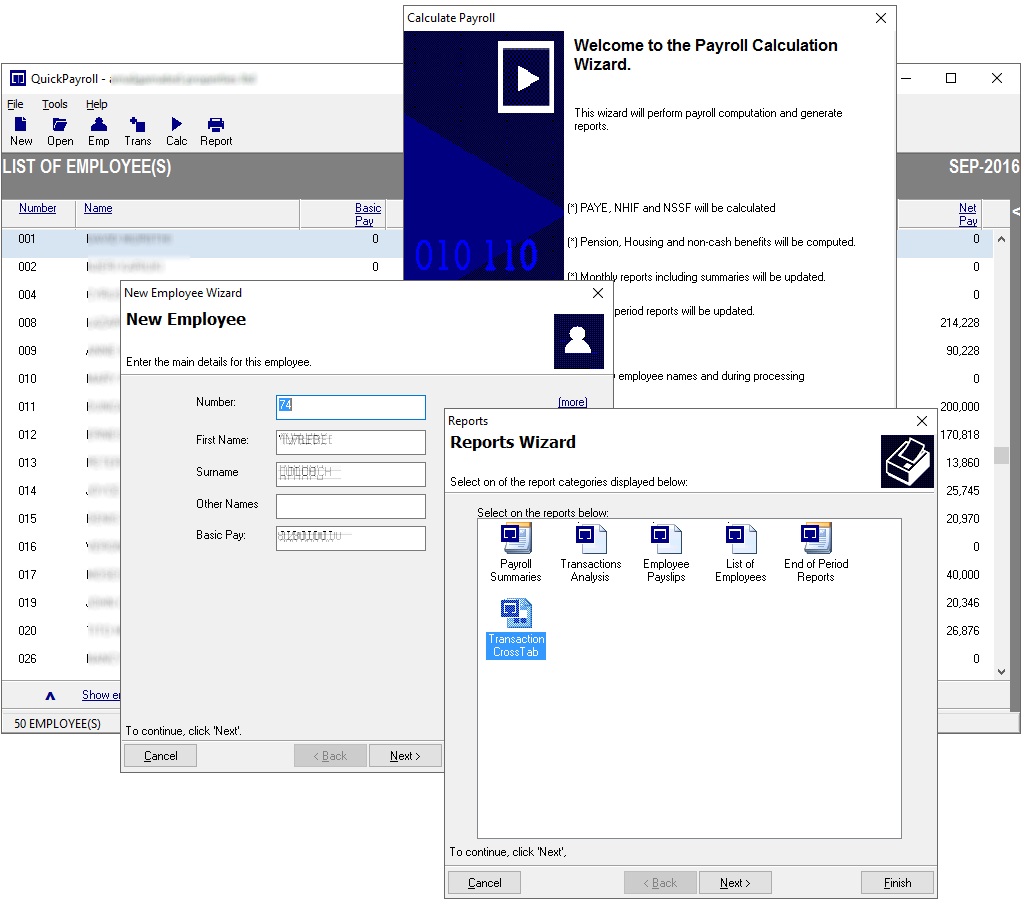
Task: Open the Report toolbar icon
Action: (x=215, y=128)
